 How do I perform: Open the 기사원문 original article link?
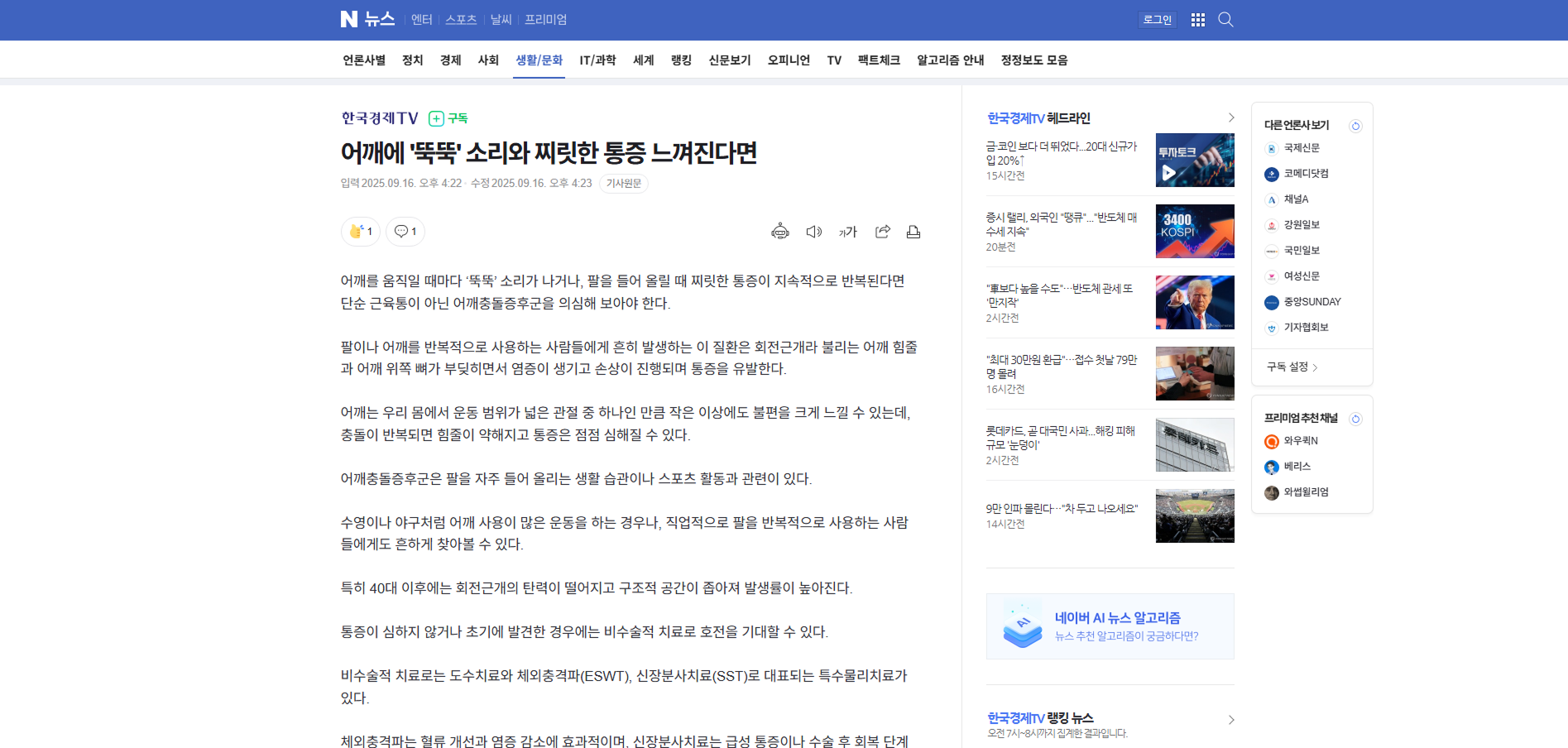pos(623,184)
